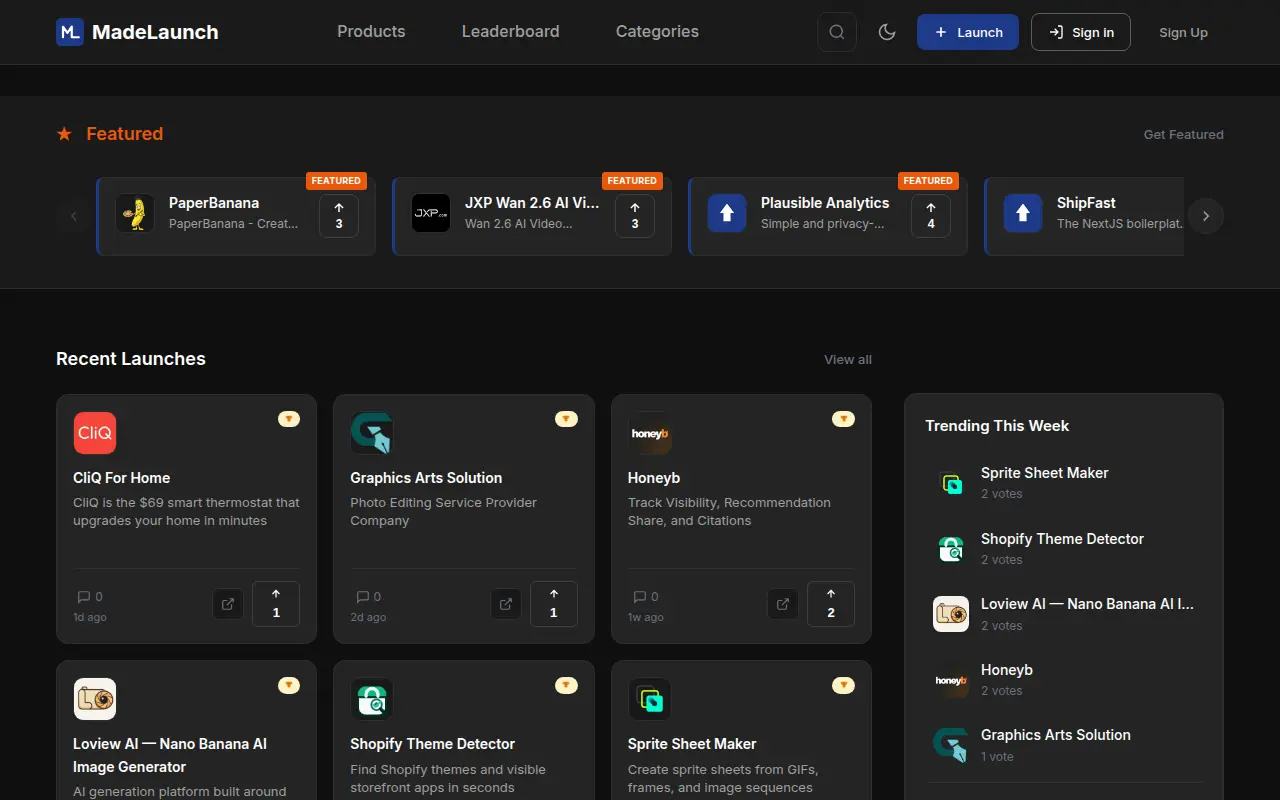Click the Launch button
Image resolution: width=1280 pixels, height=800 pixels.
[x=968, y=32]
